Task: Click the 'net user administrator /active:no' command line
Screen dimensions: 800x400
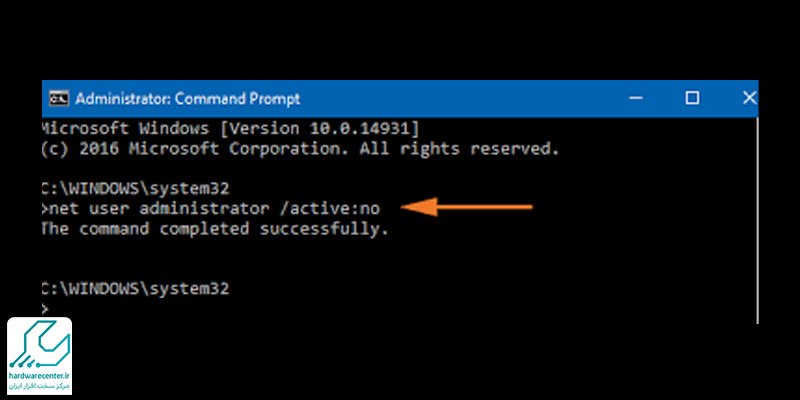Action: coord(212,208)
